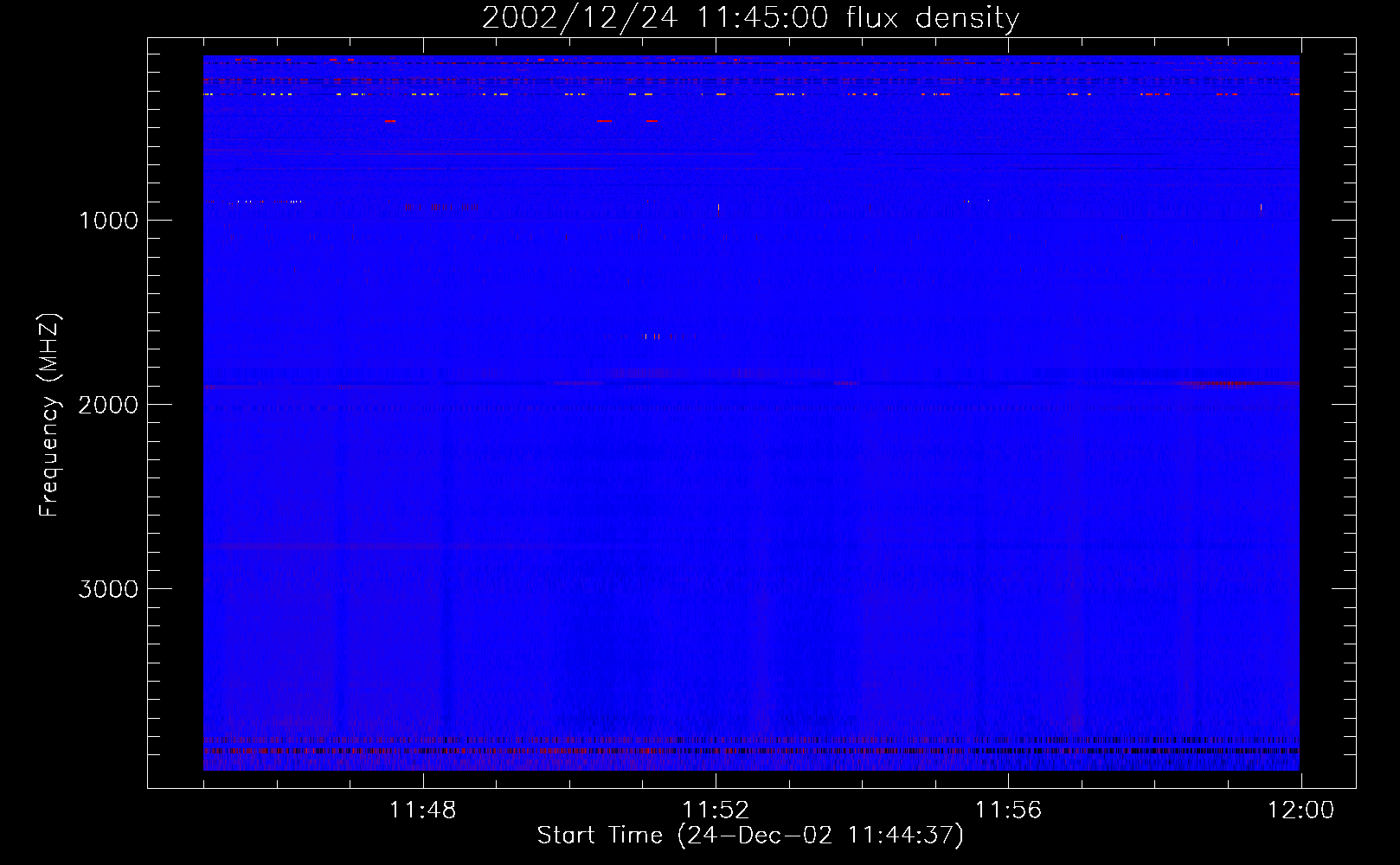Click the 'Start Time (24-Dec-02 11:44:37)' x-axis label

pos(750,836)
